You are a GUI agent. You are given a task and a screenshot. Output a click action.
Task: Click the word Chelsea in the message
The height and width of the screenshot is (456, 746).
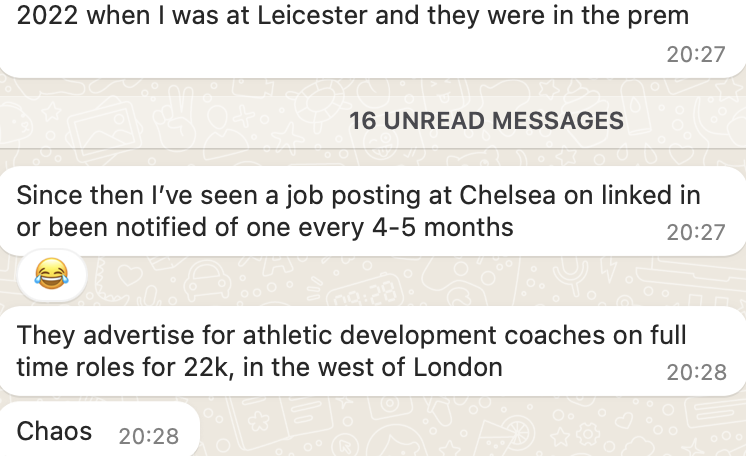(x=507, y=195)
